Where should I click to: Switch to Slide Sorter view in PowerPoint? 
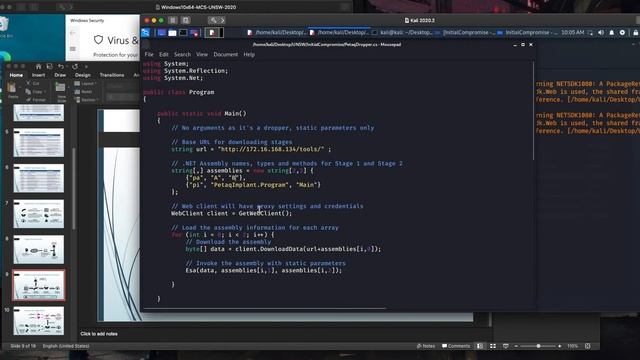click(x=493, y=346)
